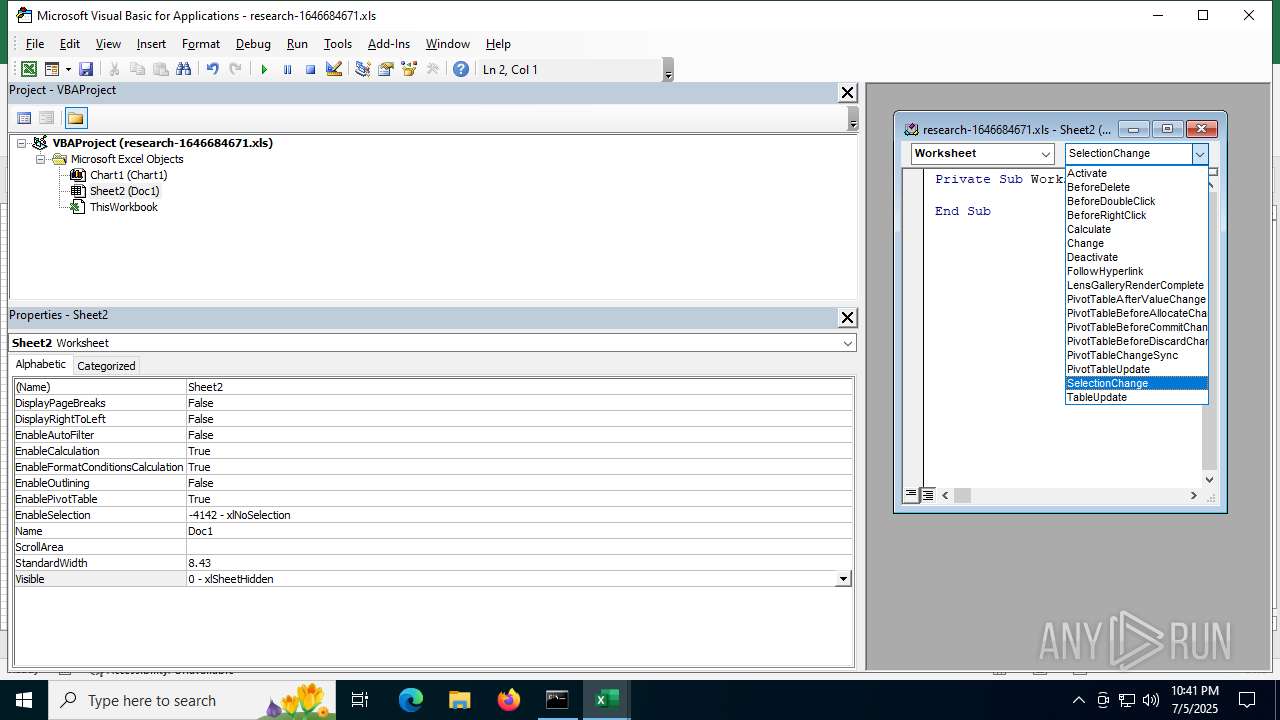Screen dimensions: 1280x720
Task: Switch to the Alphabetic properties tab
Action: pos(41,365)
